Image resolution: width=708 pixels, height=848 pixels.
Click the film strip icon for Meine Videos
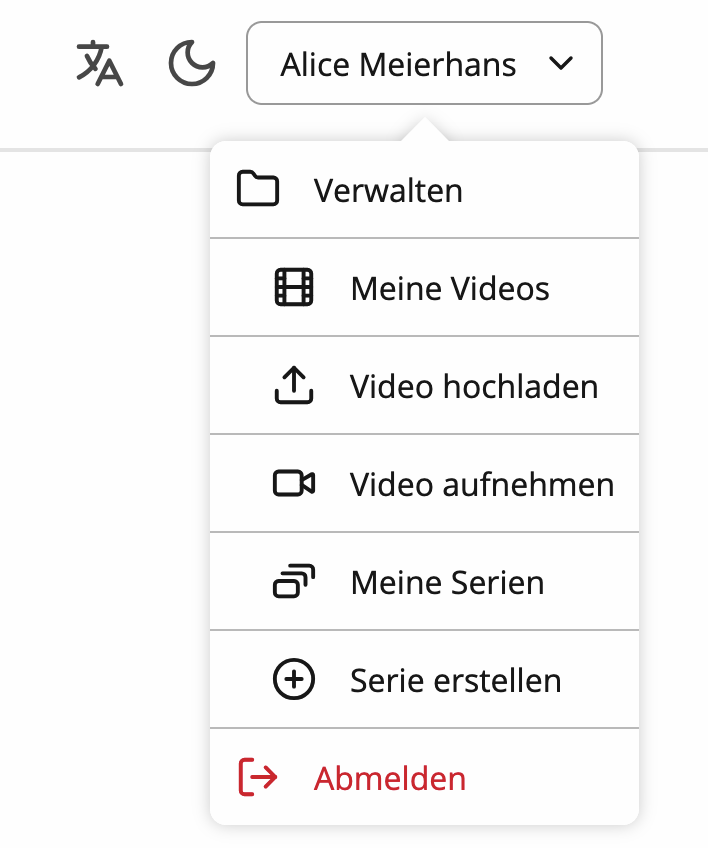[x=294, y=288]
